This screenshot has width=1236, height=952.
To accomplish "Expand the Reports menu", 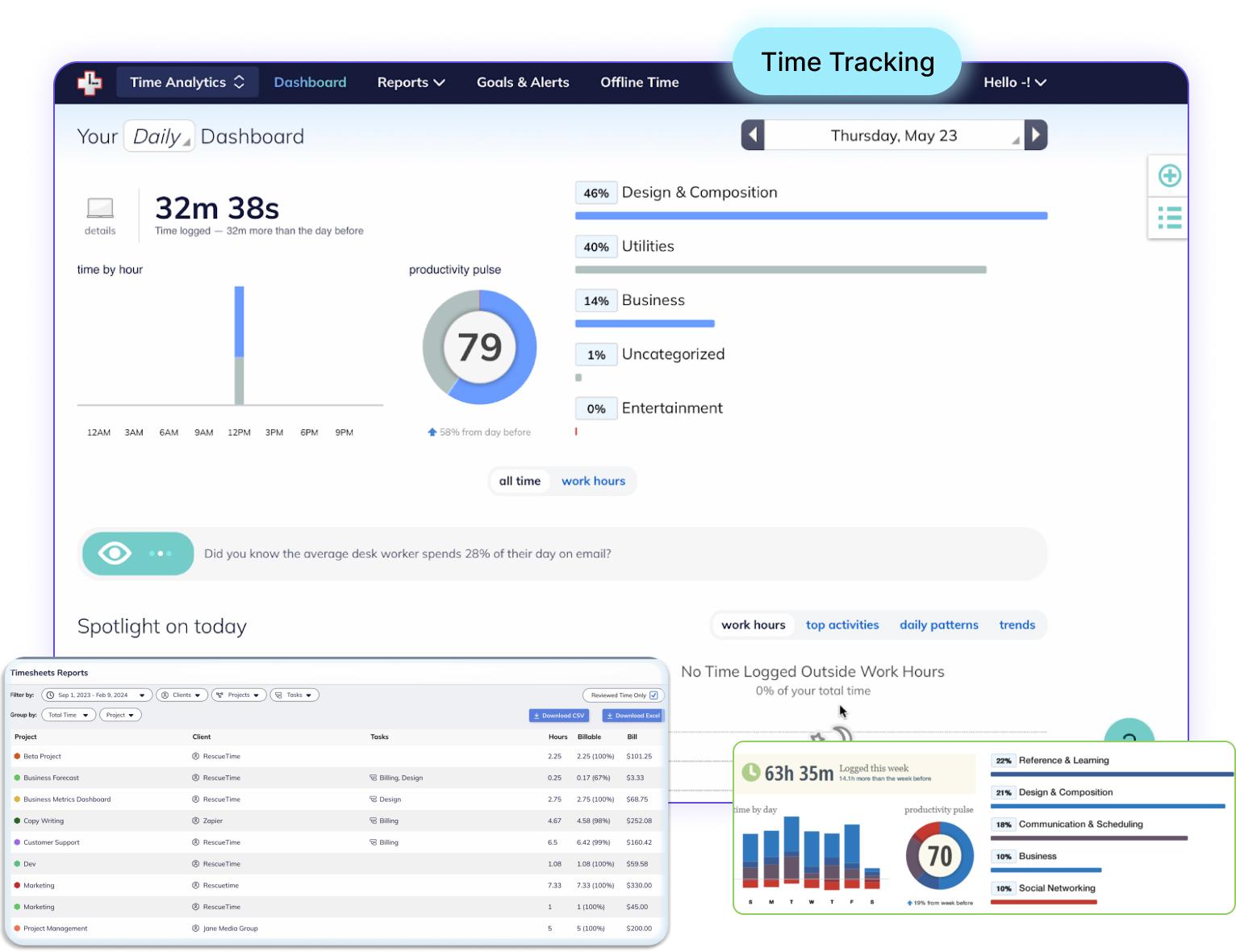I will pyautogui.click(x=411, y=82).
